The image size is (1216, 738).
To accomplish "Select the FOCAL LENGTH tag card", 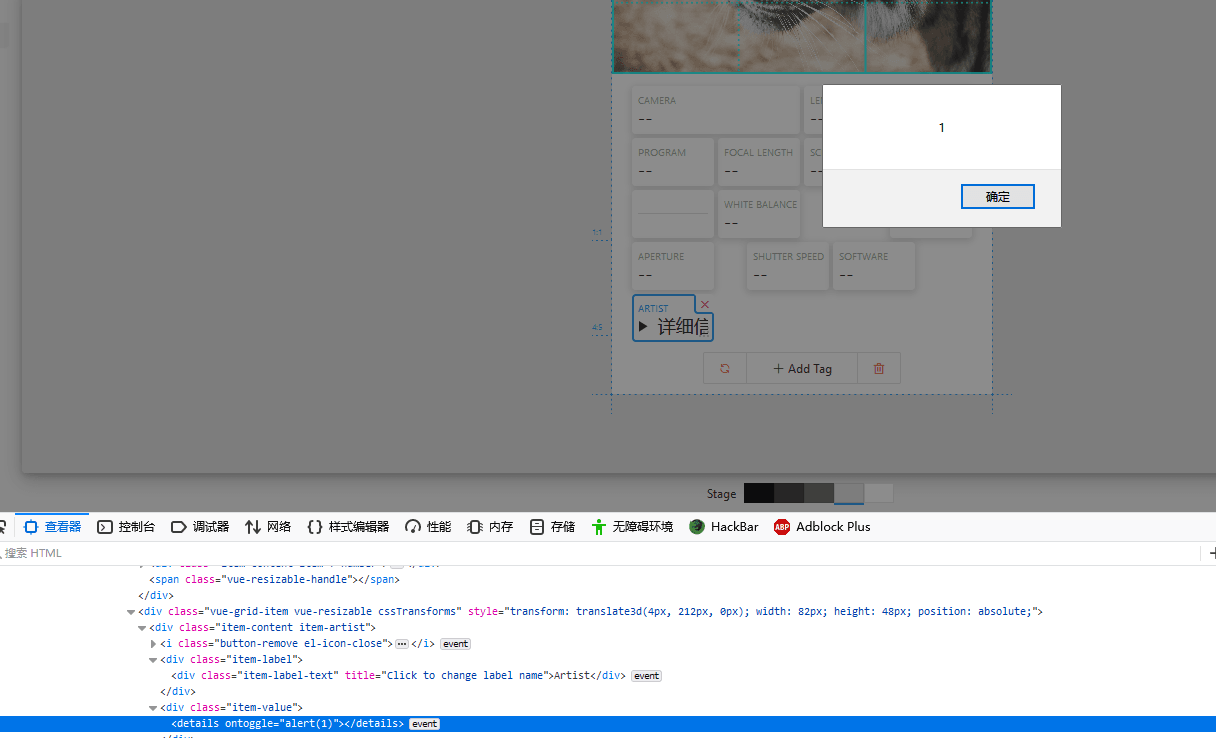I will [759, 162].
